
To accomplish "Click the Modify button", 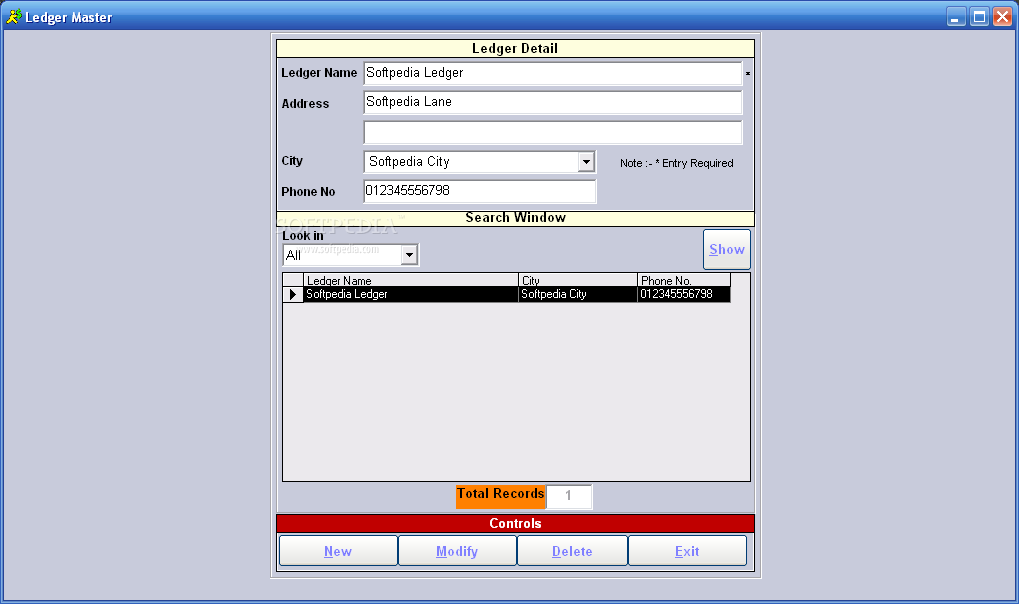I will tap(457, 551).
